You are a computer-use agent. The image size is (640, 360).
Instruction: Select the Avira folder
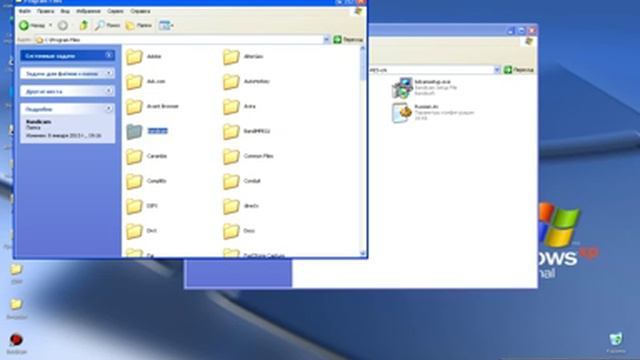[x=239, y=107]
